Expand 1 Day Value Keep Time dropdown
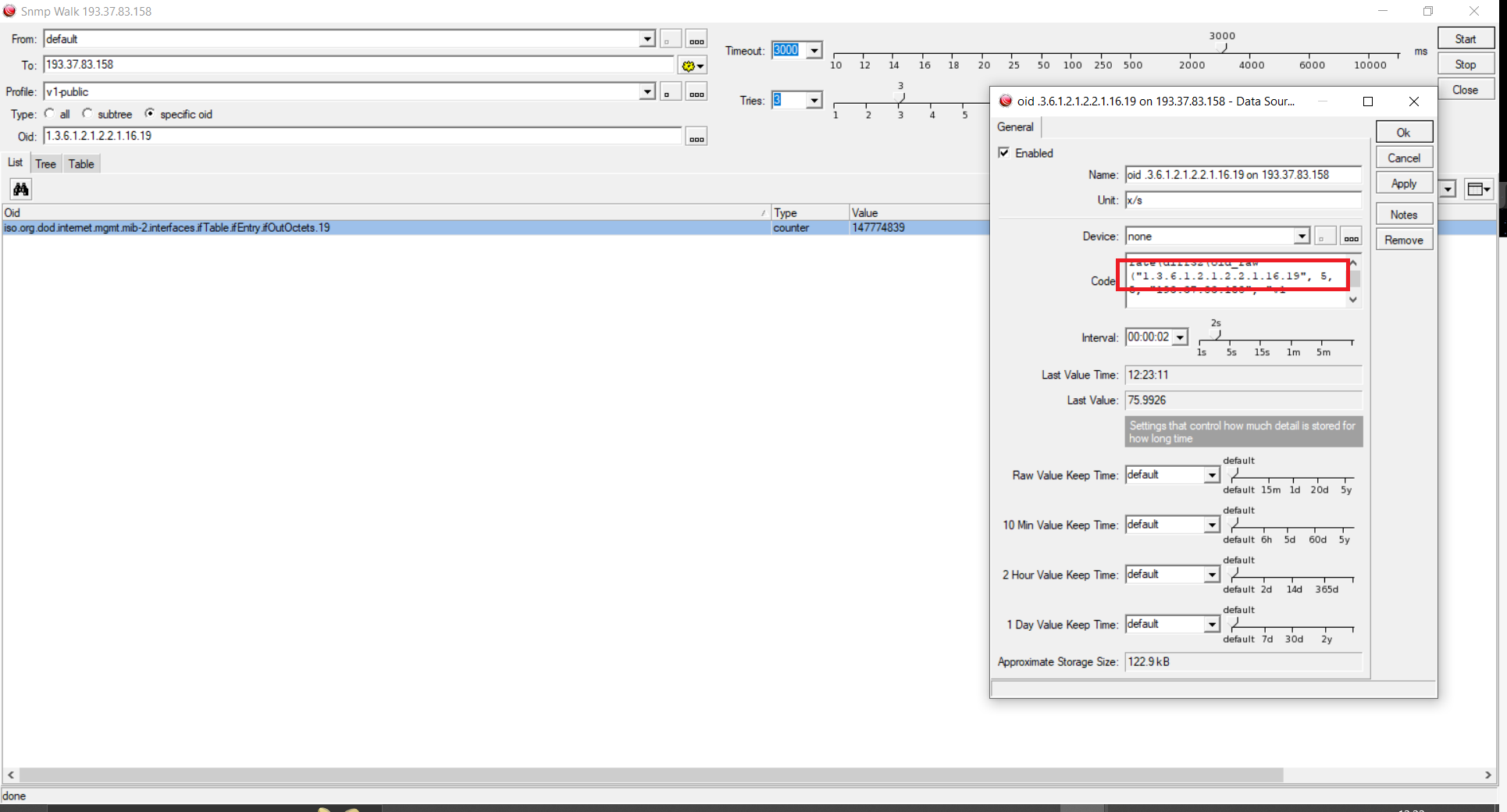This screenshot has width=1507, height=812. point(1212,625)
